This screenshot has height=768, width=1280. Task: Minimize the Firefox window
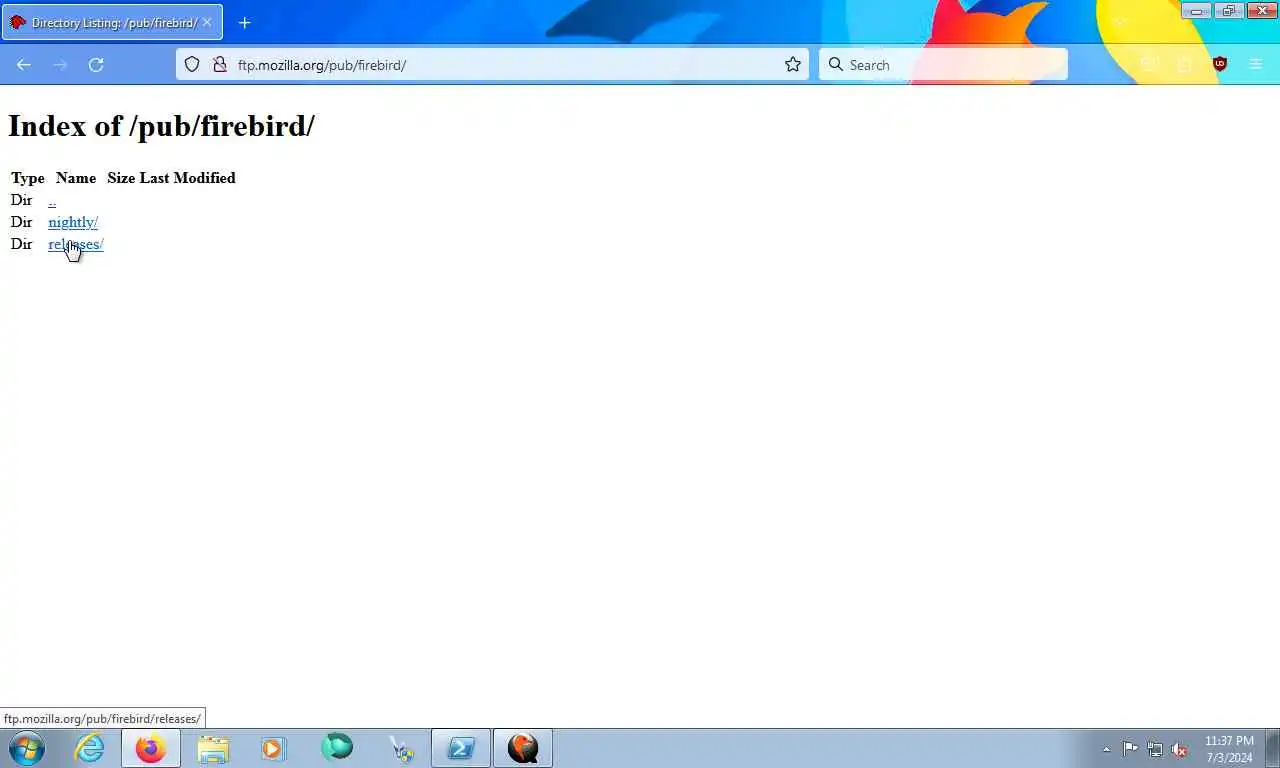(x=1196, y=11)
